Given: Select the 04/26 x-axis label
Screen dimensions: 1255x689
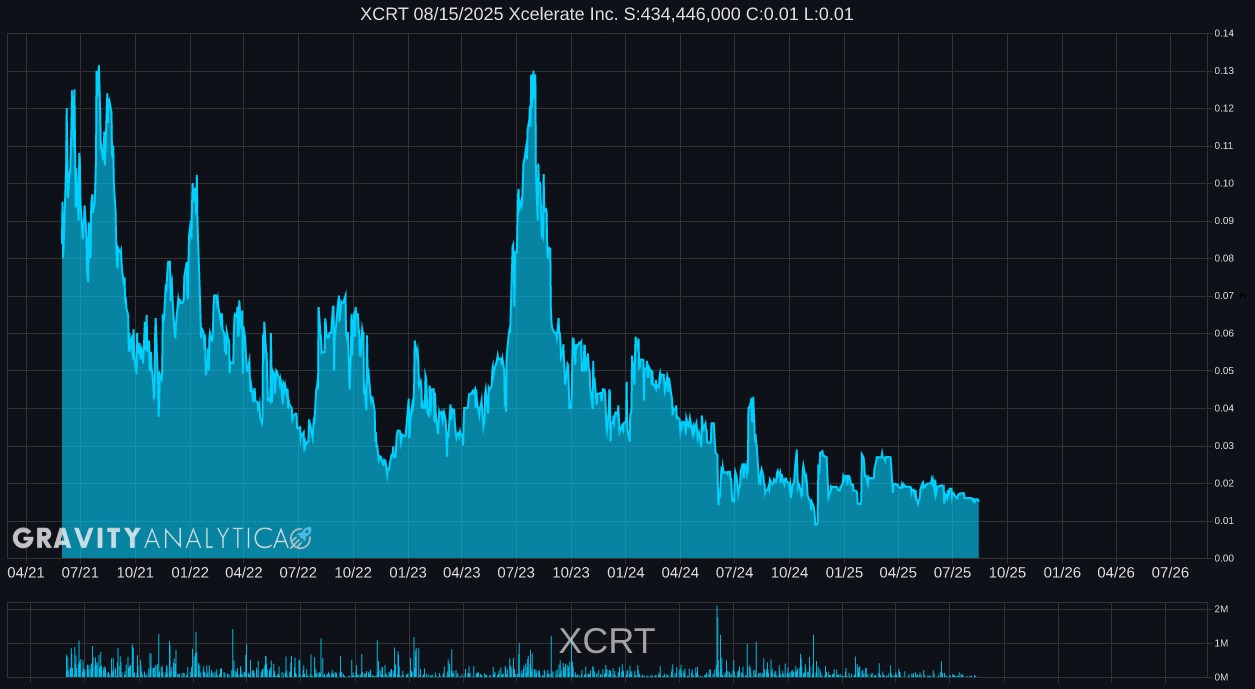Looking at the screenshot, I should (x=1116, y=573).
